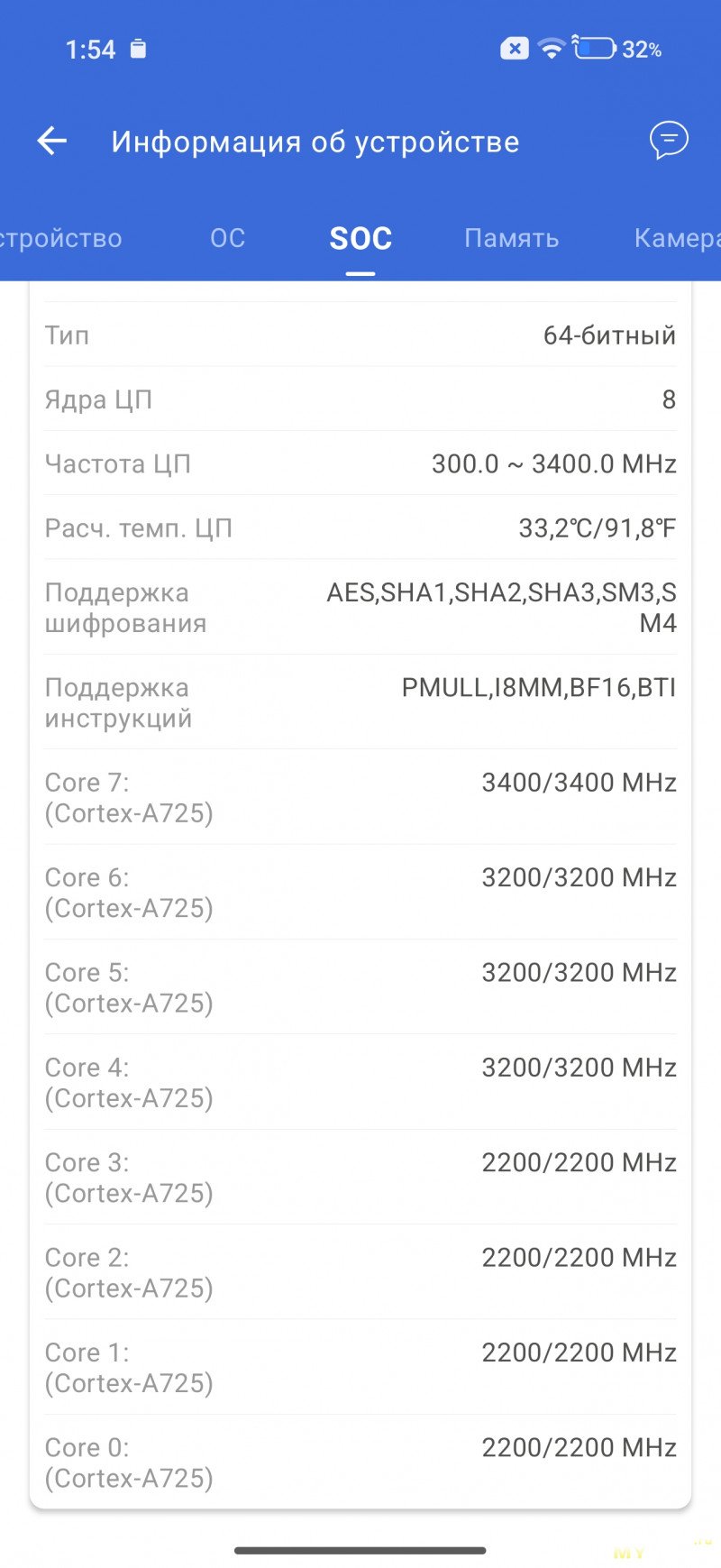
Task: Tap the X notification icon in status bar
Action: pyautogui.click(x=515, y=49)
